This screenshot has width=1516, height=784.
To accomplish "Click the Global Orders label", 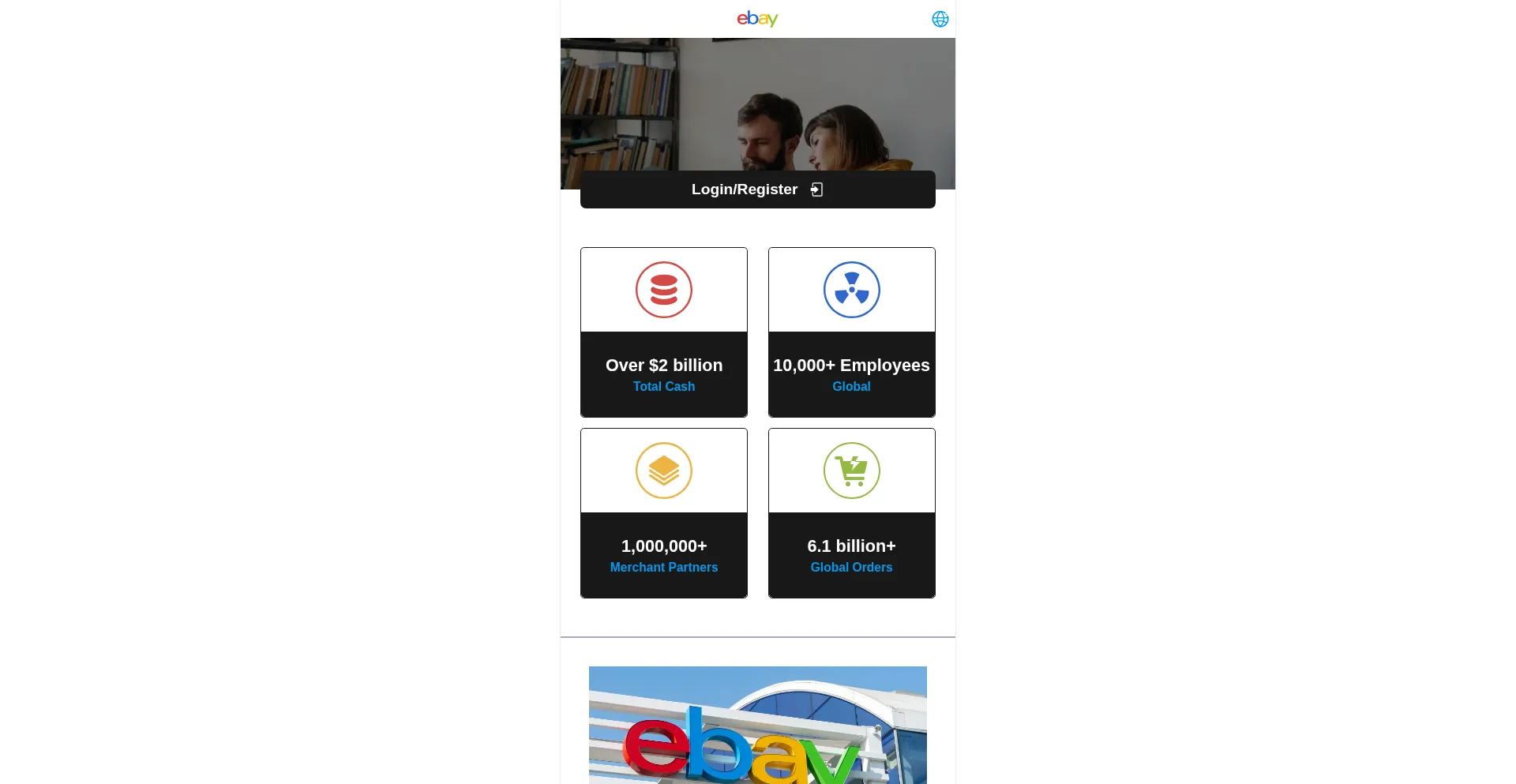I will pyautogui.click(x=851, y=567).
